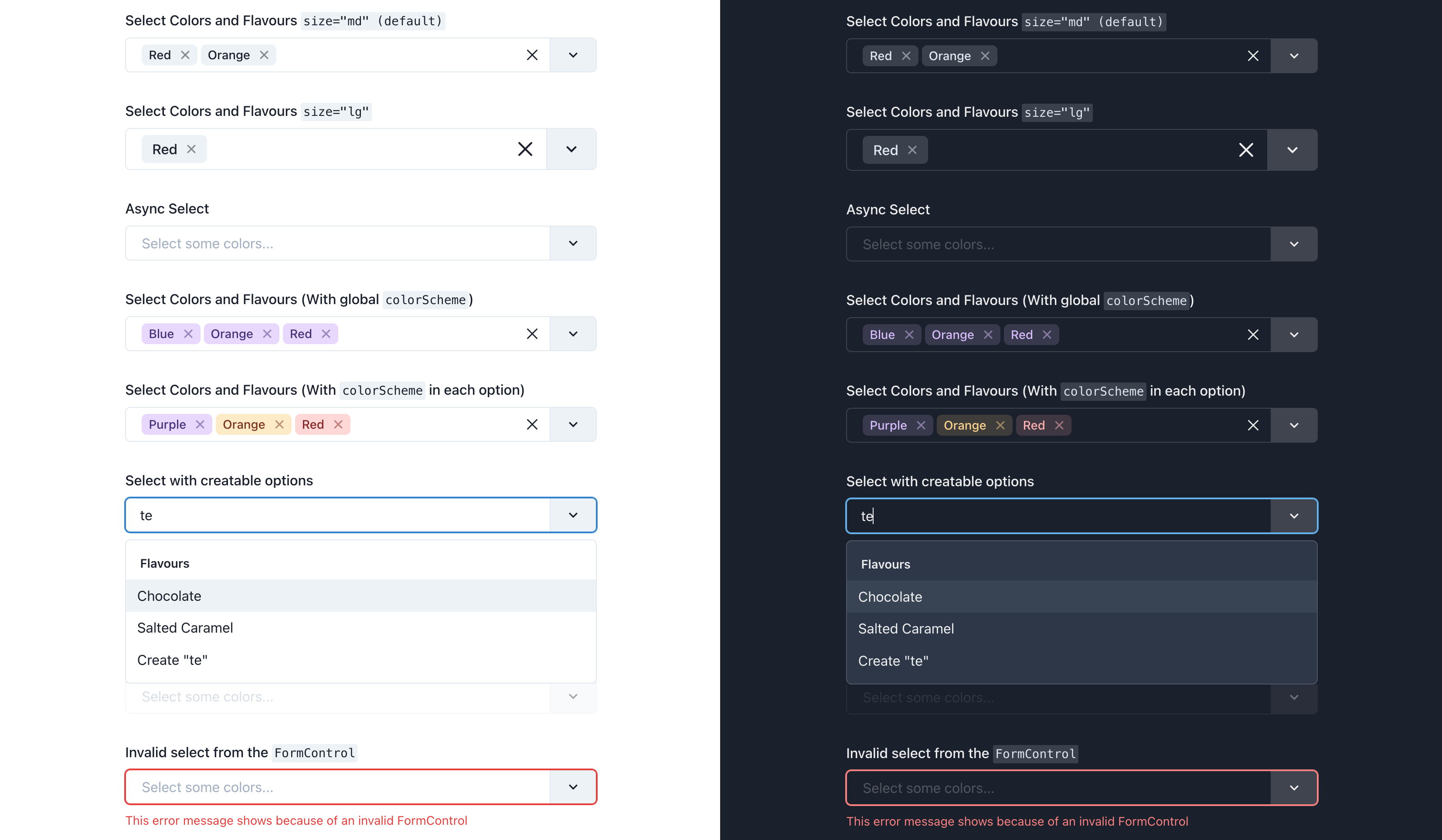This screenshot has width=1442, height=840.
Task: Expand the dropdown for Async Select
Action: coord(573,243)
